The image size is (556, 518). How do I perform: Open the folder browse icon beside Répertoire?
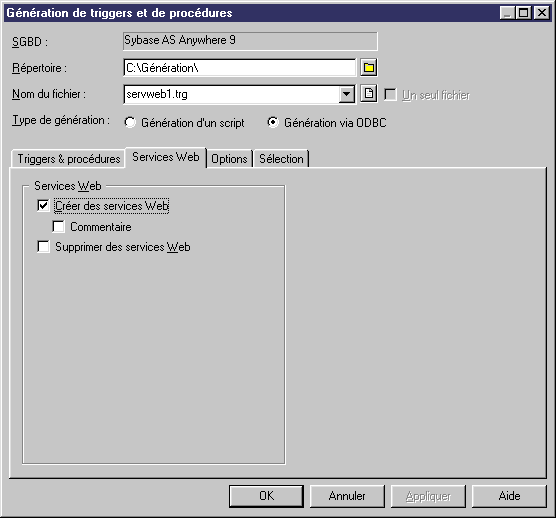(x=369, y=67)
